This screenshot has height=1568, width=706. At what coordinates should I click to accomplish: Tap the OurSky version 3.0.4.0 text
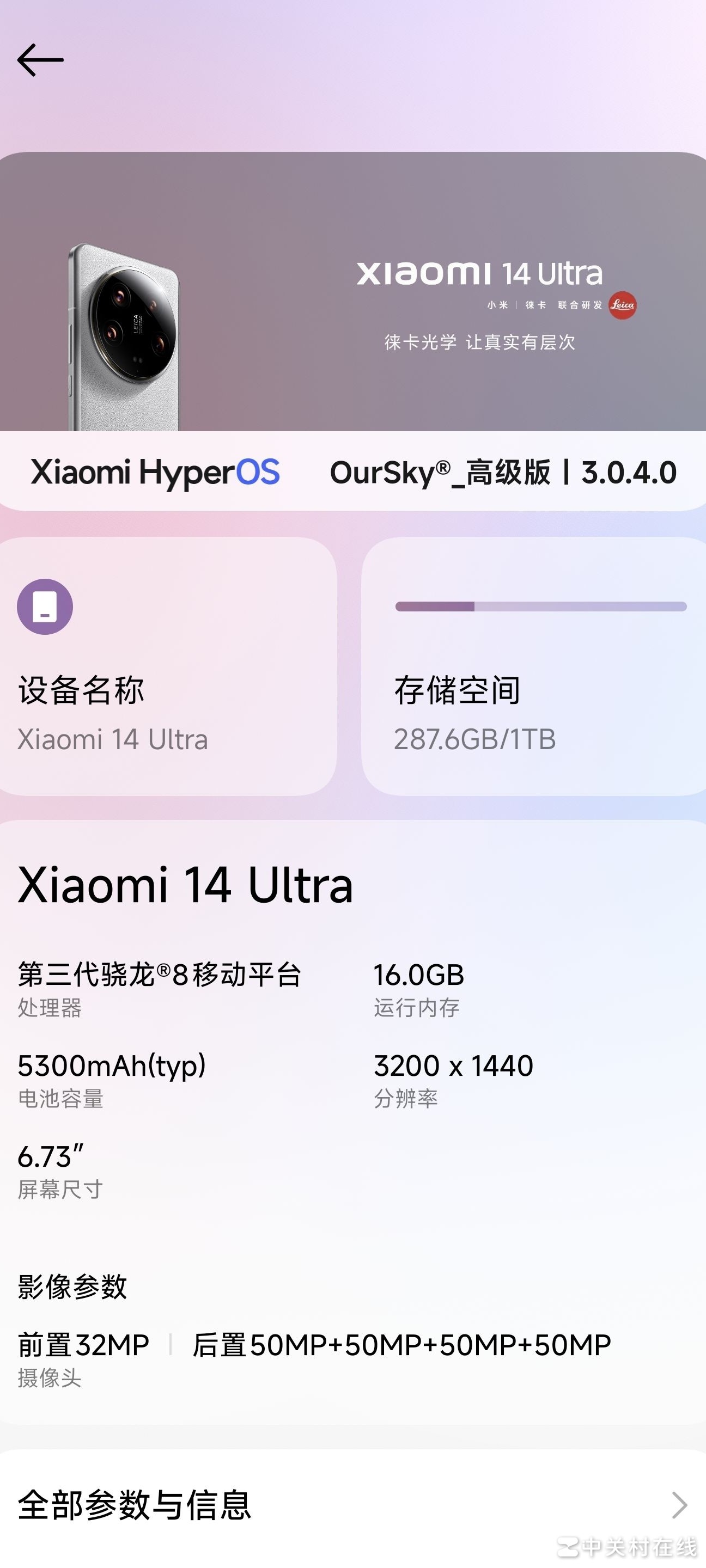(x=503, y=473)
